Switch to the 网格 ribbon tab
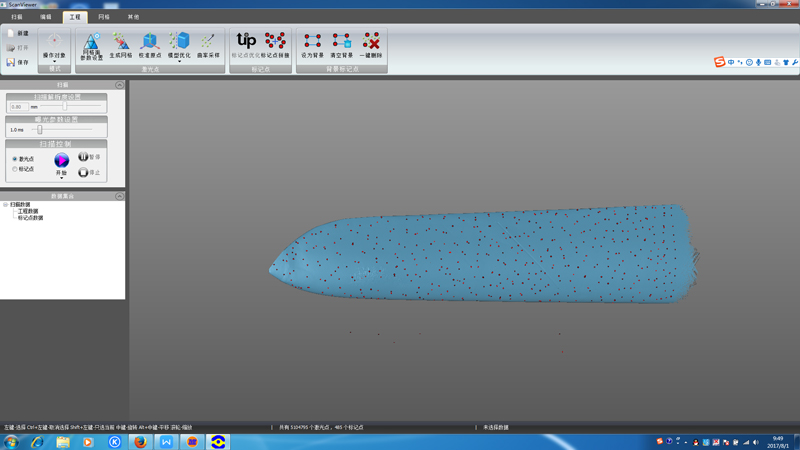 click(x=104, y=17)
